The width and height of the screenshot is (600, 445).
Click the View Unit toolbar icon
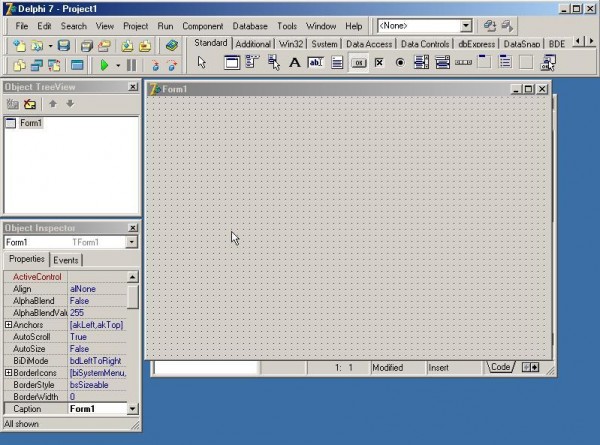coord(19,66)
